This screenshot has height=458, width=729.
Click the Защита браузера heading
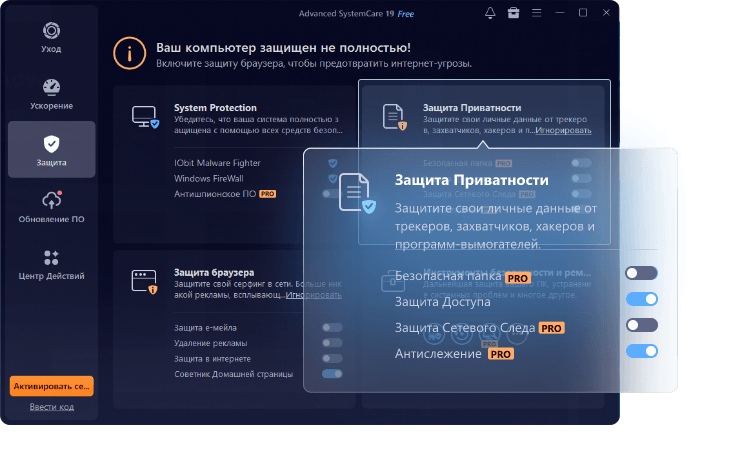[x=214, y=272]
